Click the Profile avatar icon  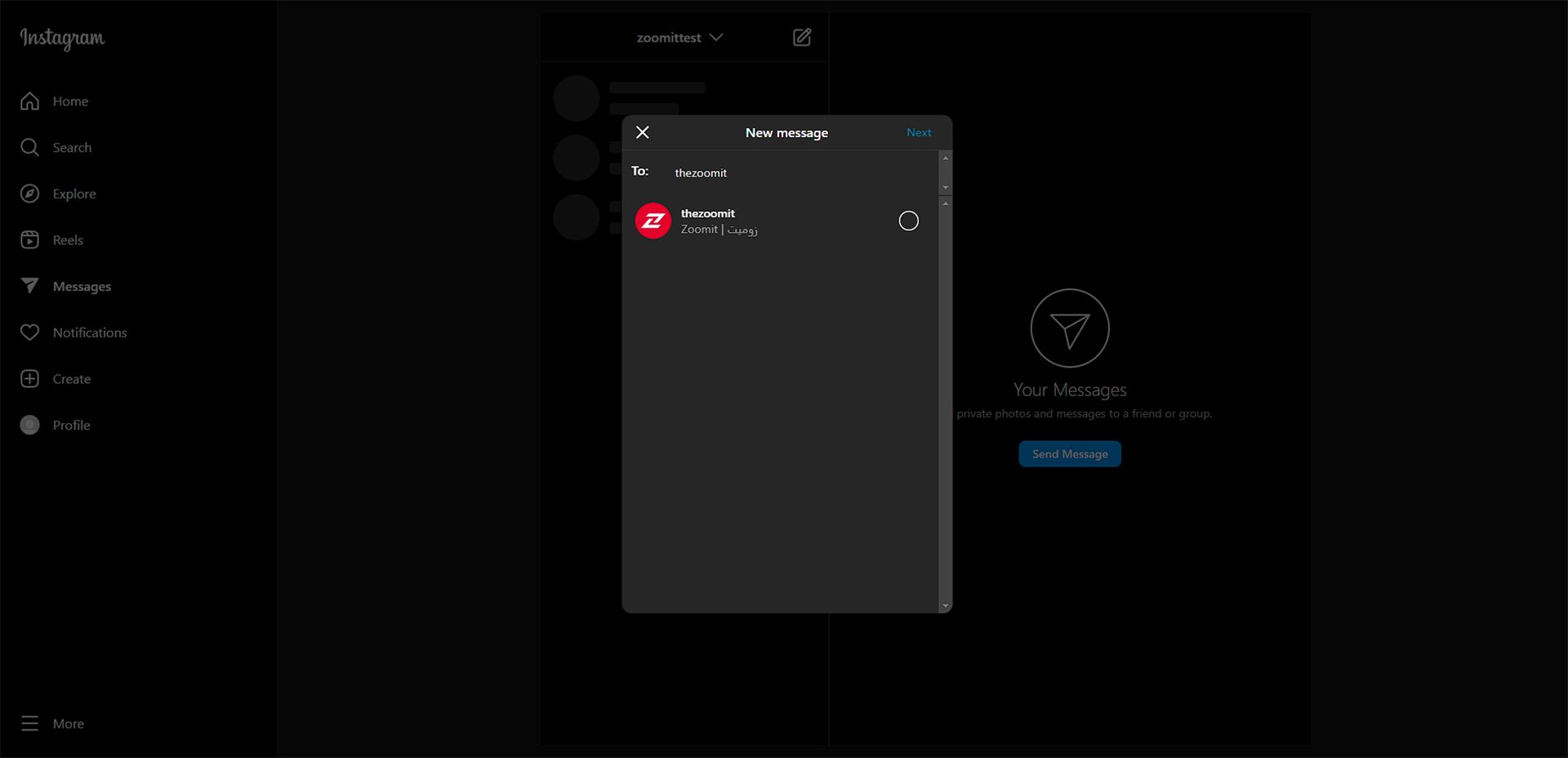[x=29, y=425]
